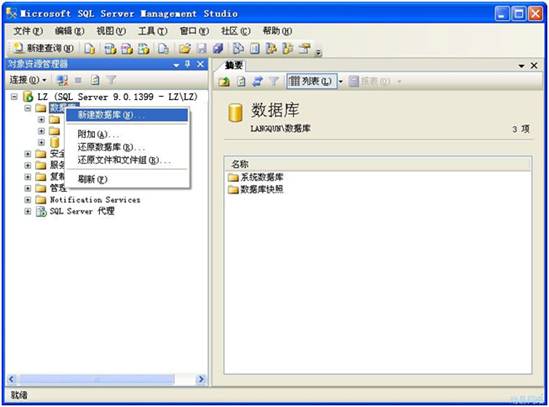Screen dimensions: 549x407
Task: Click the Save floppy disk icon
Action: coord(202,48)
